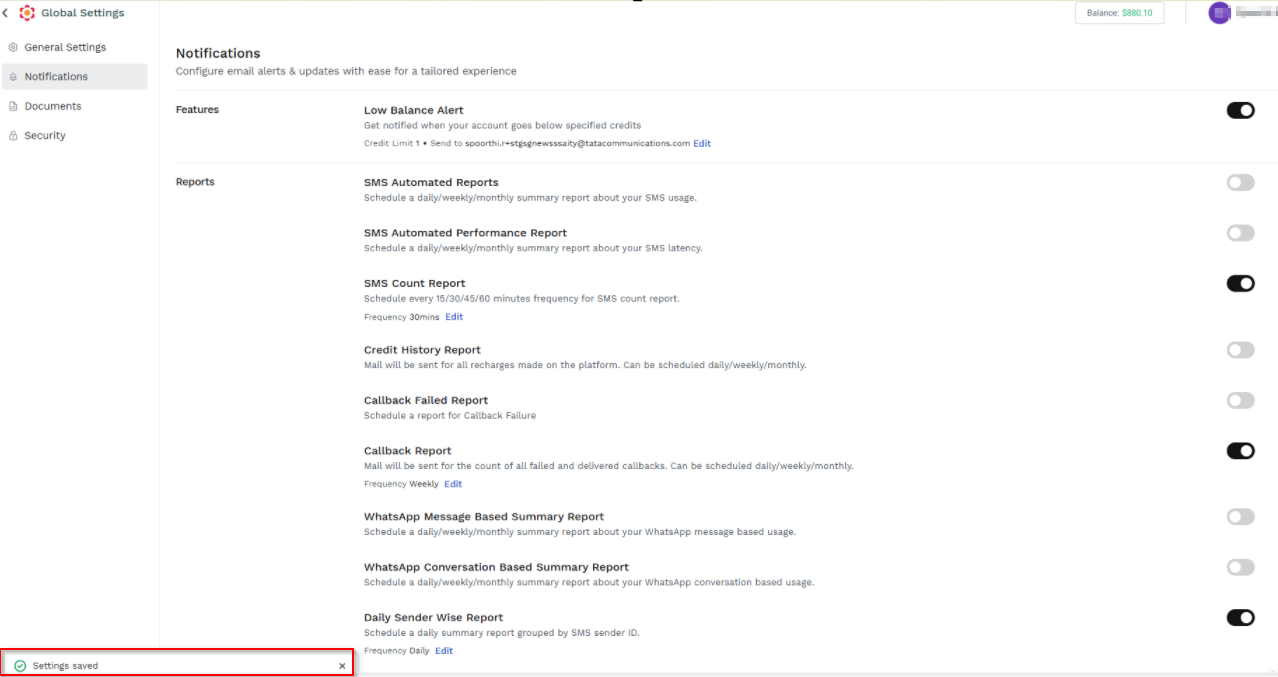
Task: Dismiss the Settings saved toast with X
Action: pyautogui.click(x=342, y=666)
